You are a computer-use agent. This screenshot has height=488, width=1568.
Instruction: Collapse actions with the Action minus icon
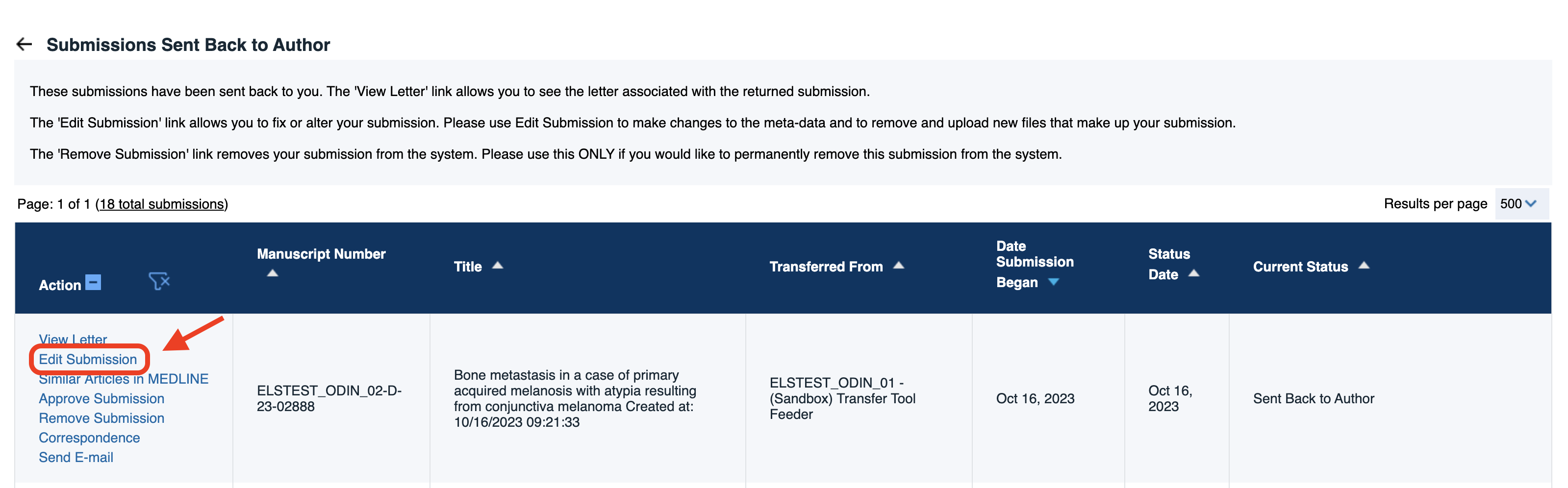[x=93, y=282]
